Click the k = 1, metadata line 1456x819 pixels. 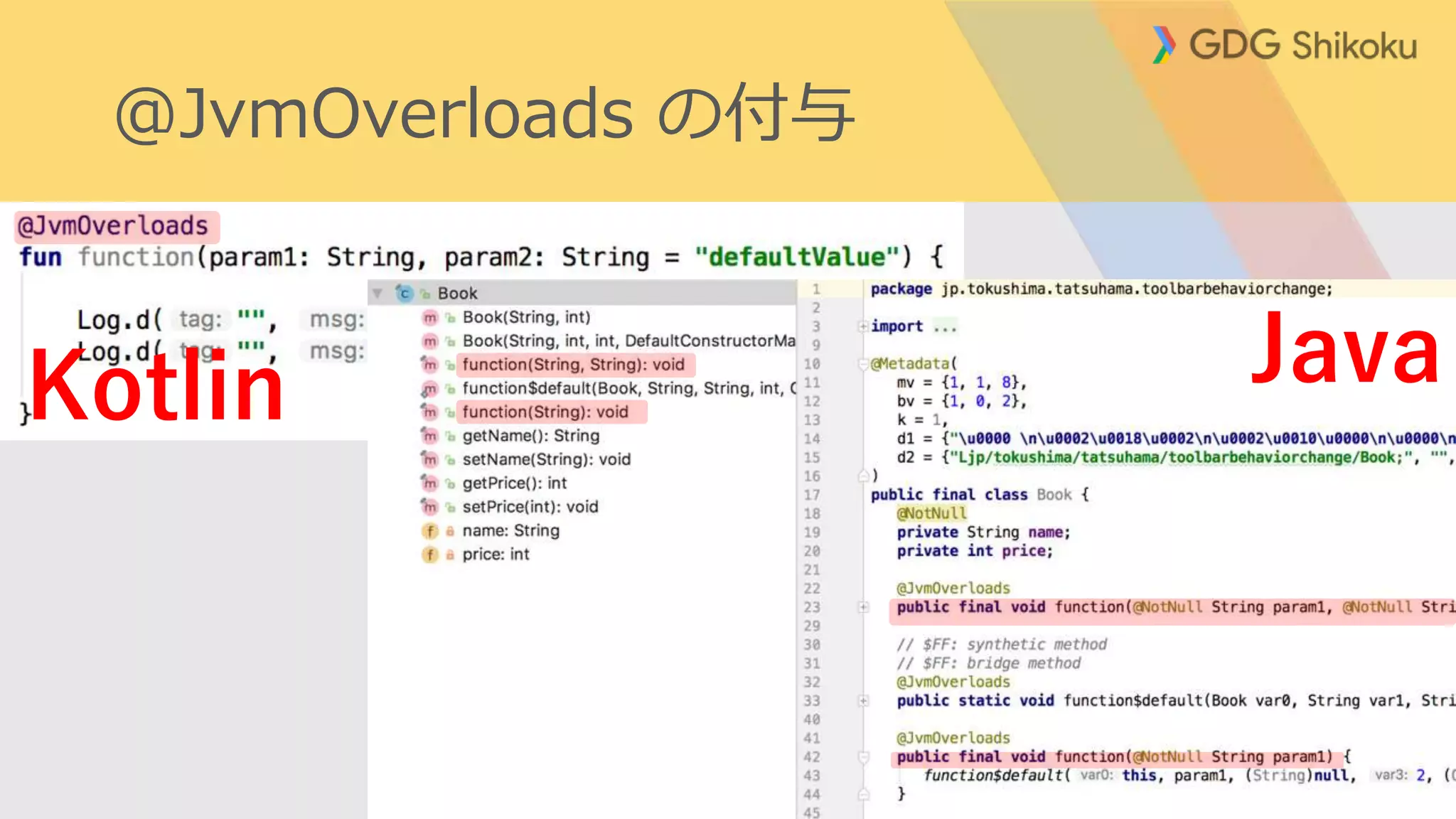pos(922,420)
